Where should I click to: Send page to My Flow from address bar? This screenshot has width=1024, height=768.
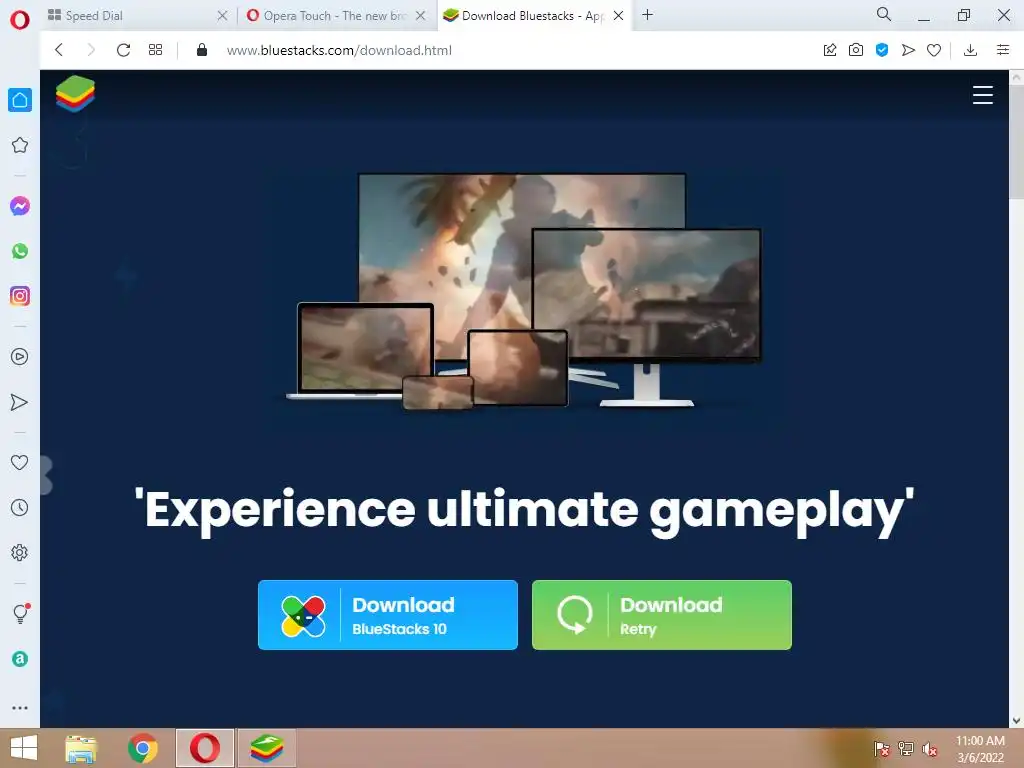click(908, 50)
